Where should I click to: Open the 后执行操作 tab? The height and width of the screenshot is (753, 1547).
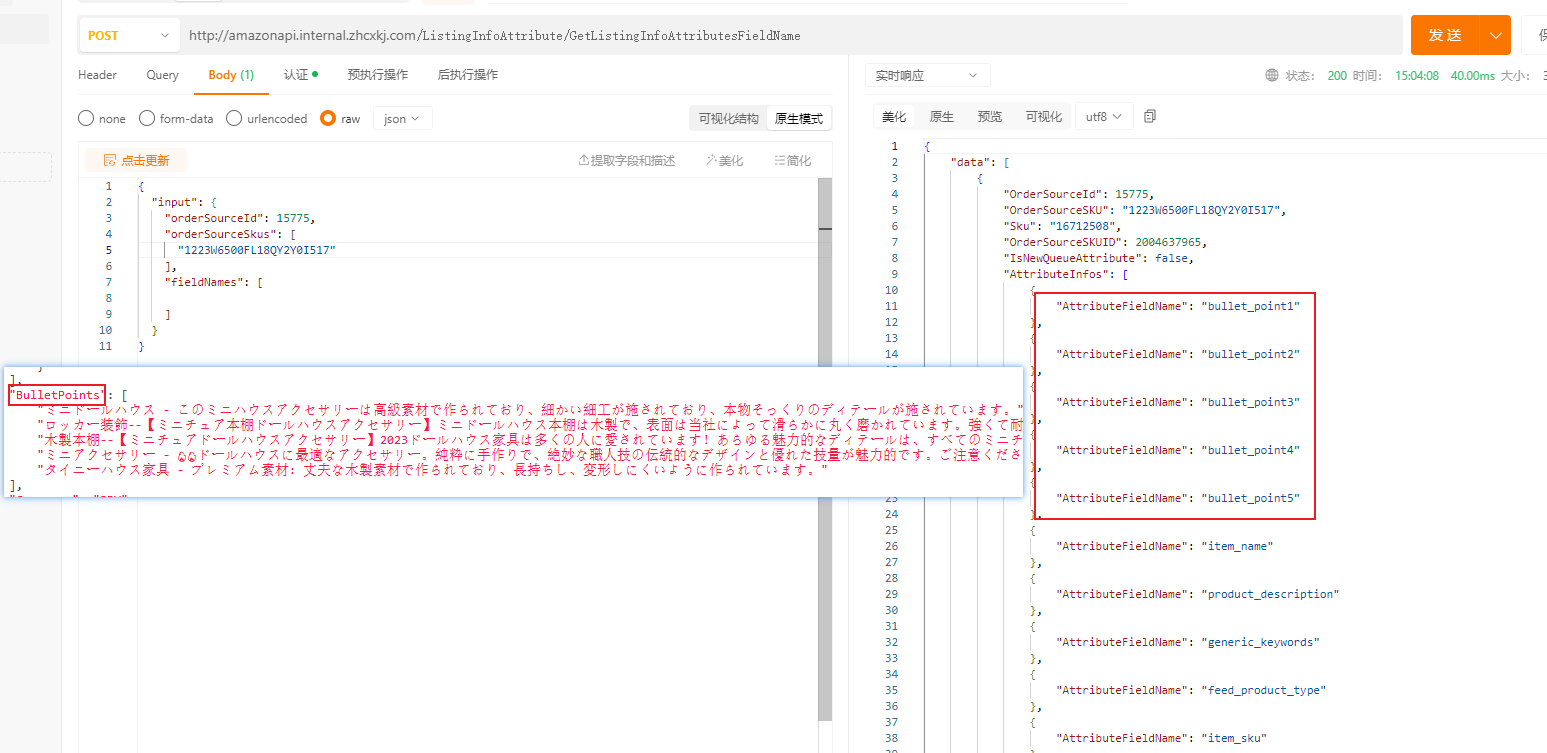tap(467, 75)
